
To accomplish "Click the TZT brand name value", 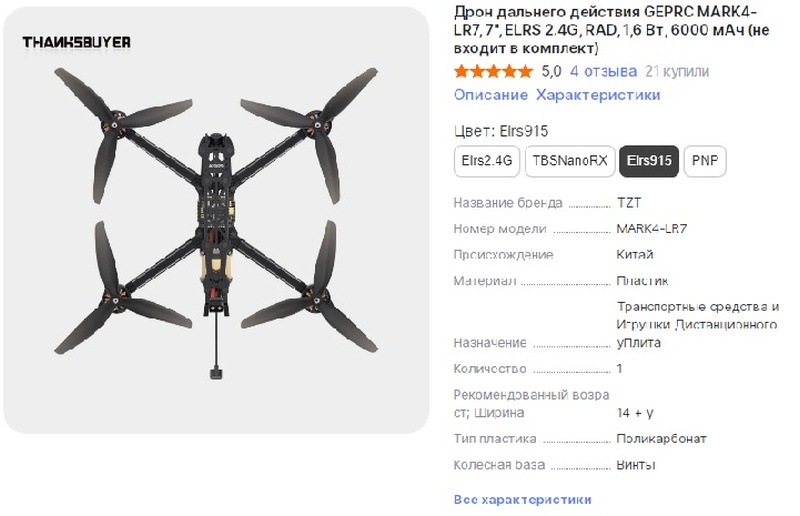I will point(629,203).
